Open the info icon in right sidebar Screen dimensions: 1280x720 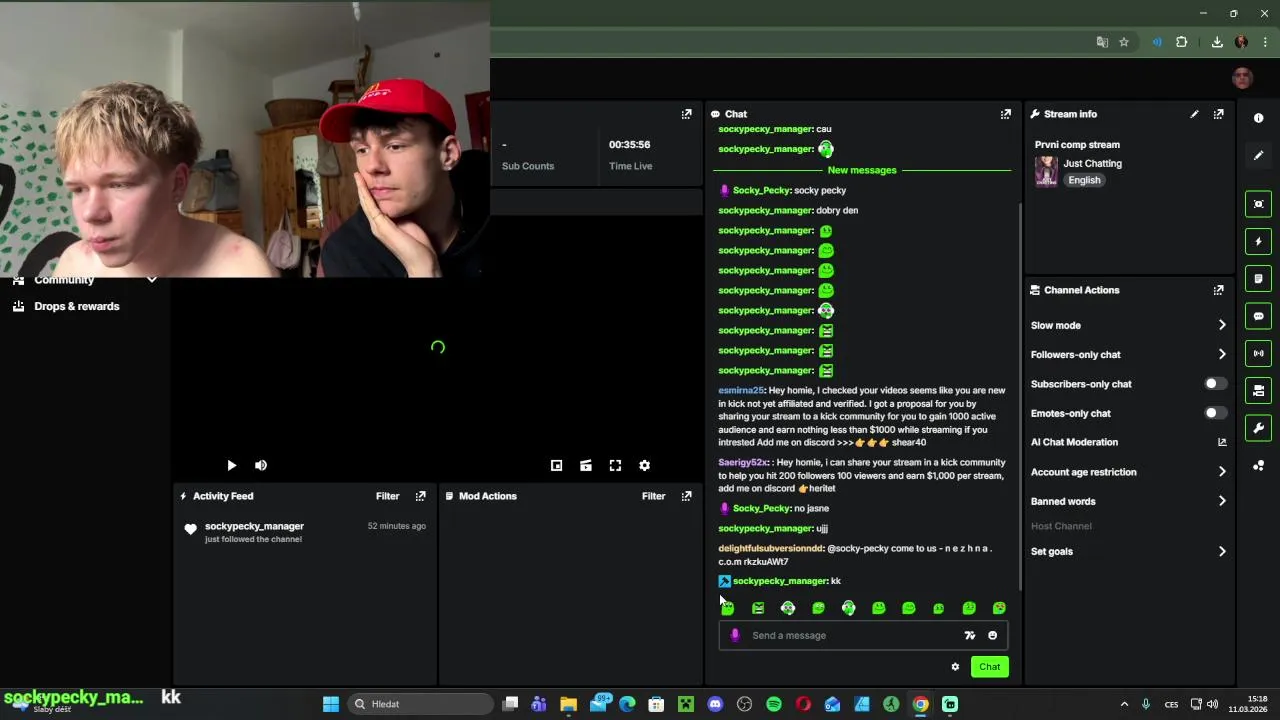tap(1258, 118)
